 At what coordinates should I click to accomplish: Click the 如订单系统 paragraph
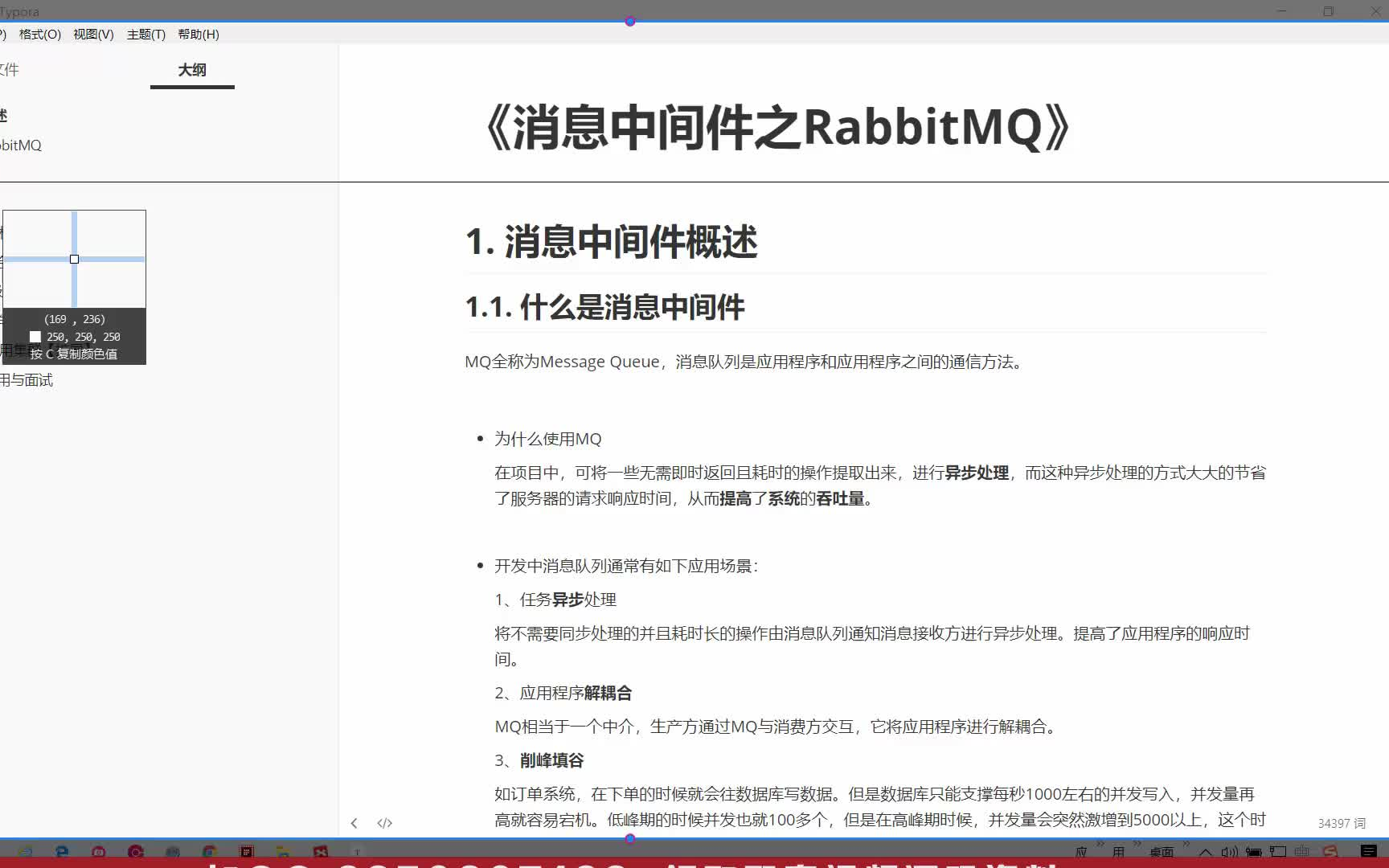click(x=880, y=807)
